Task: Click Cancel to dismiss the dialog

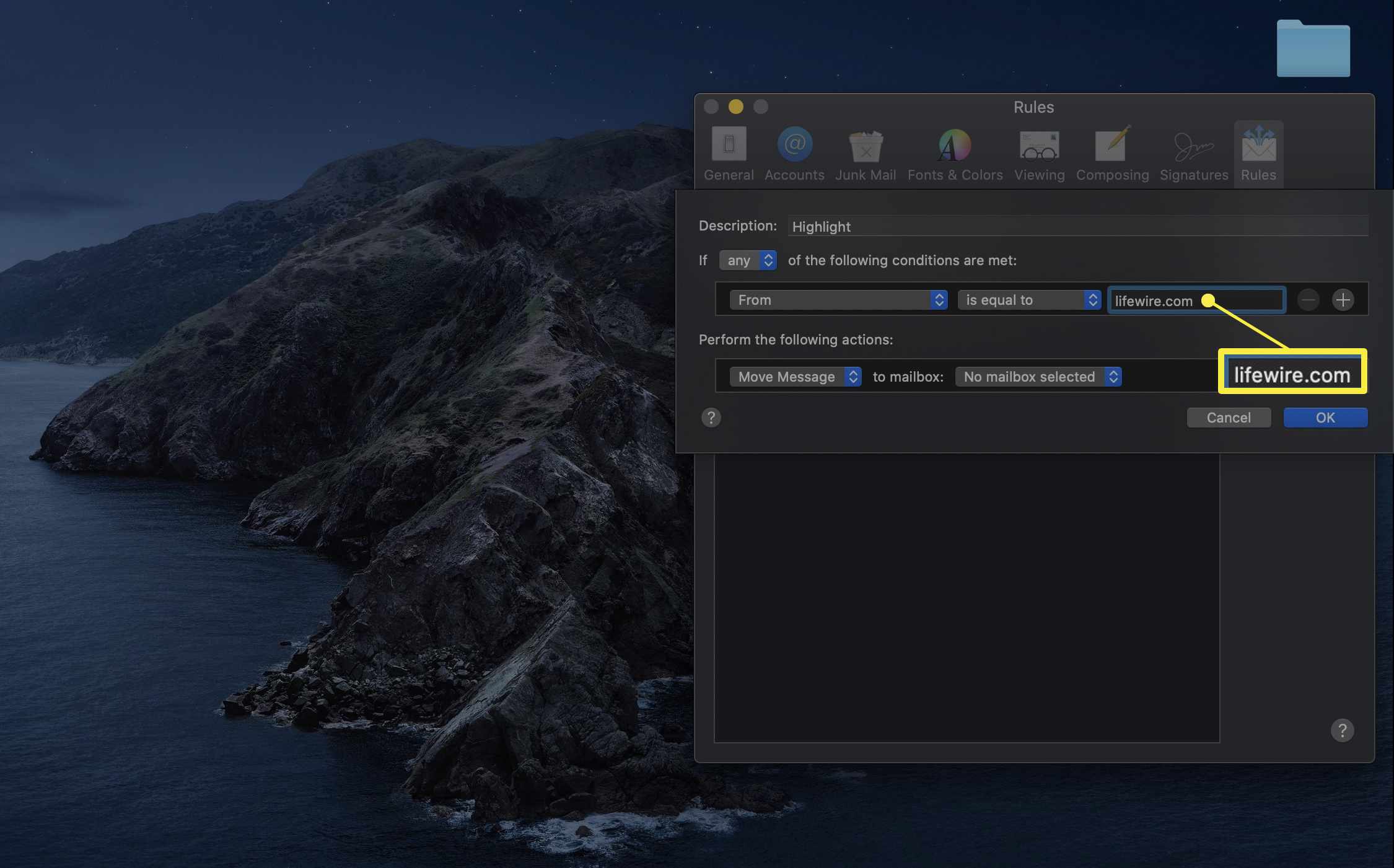Action: (1228, 417)
